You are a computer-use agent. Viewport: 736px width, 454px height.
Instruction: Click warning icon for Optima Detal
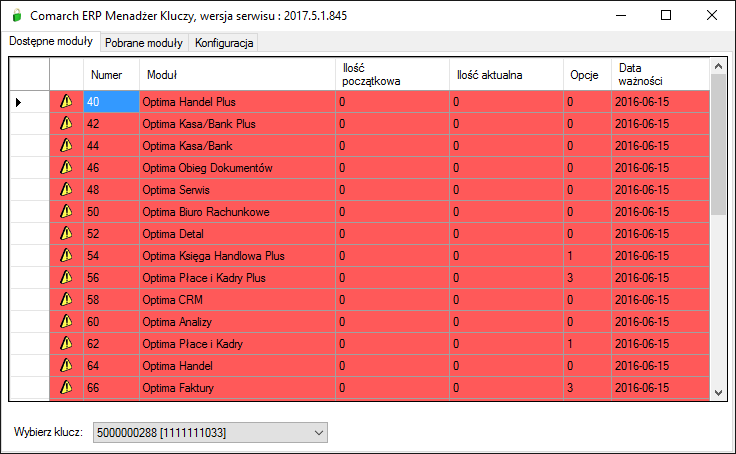[66, 234]
